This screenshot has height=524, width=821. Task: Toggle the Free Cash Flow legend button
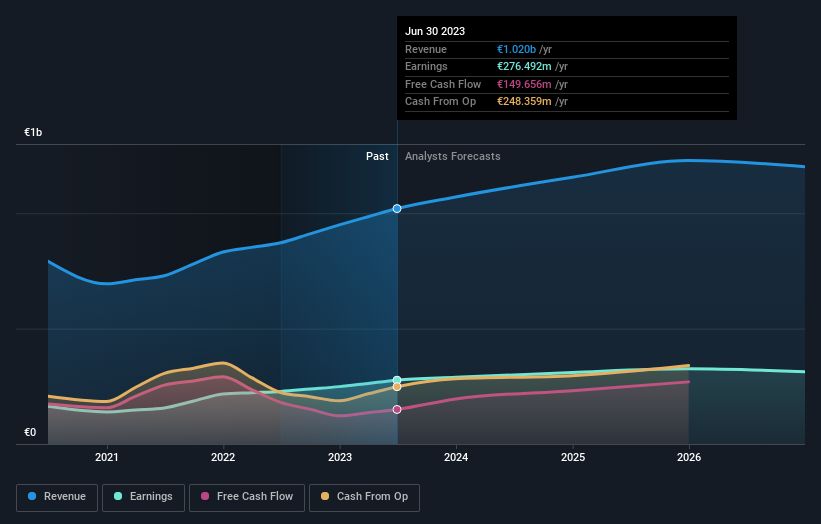(247, 497)
